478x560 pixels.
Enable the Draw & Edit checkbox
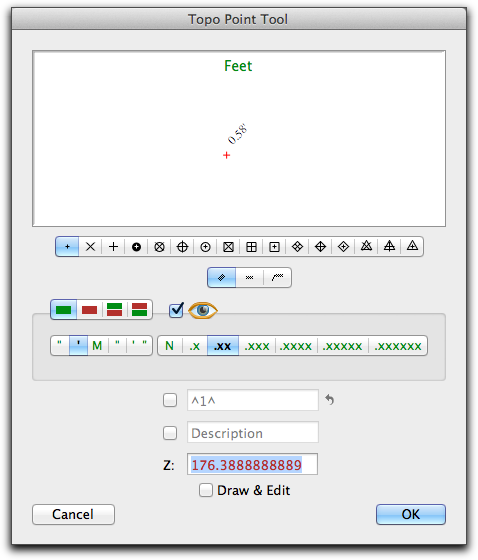pyautogui.click(x=206, y=490)
